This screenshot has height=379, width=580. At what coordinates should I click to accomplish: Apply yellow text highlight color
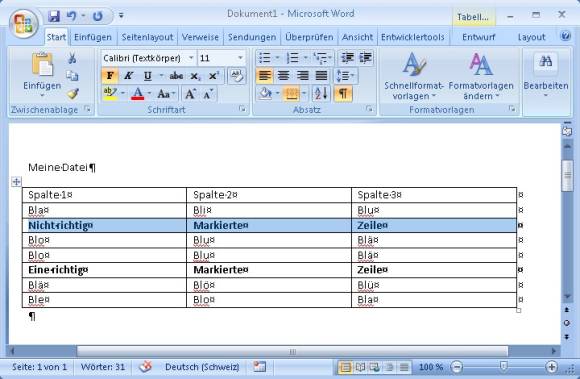[x=110, y=94]
